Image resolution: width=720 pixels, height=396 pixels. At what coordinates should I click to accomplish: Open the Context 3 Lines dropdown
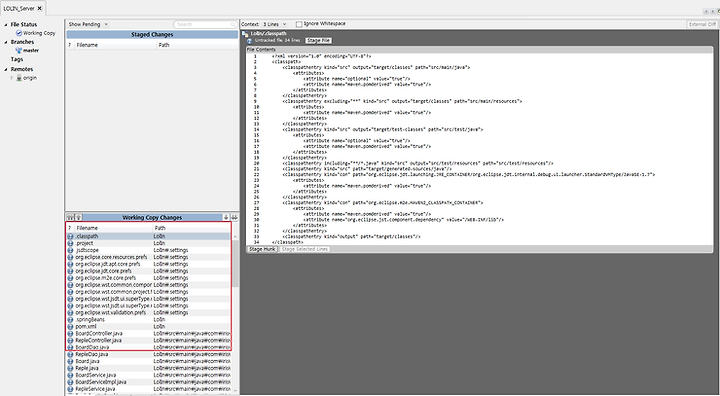[275, 24]
